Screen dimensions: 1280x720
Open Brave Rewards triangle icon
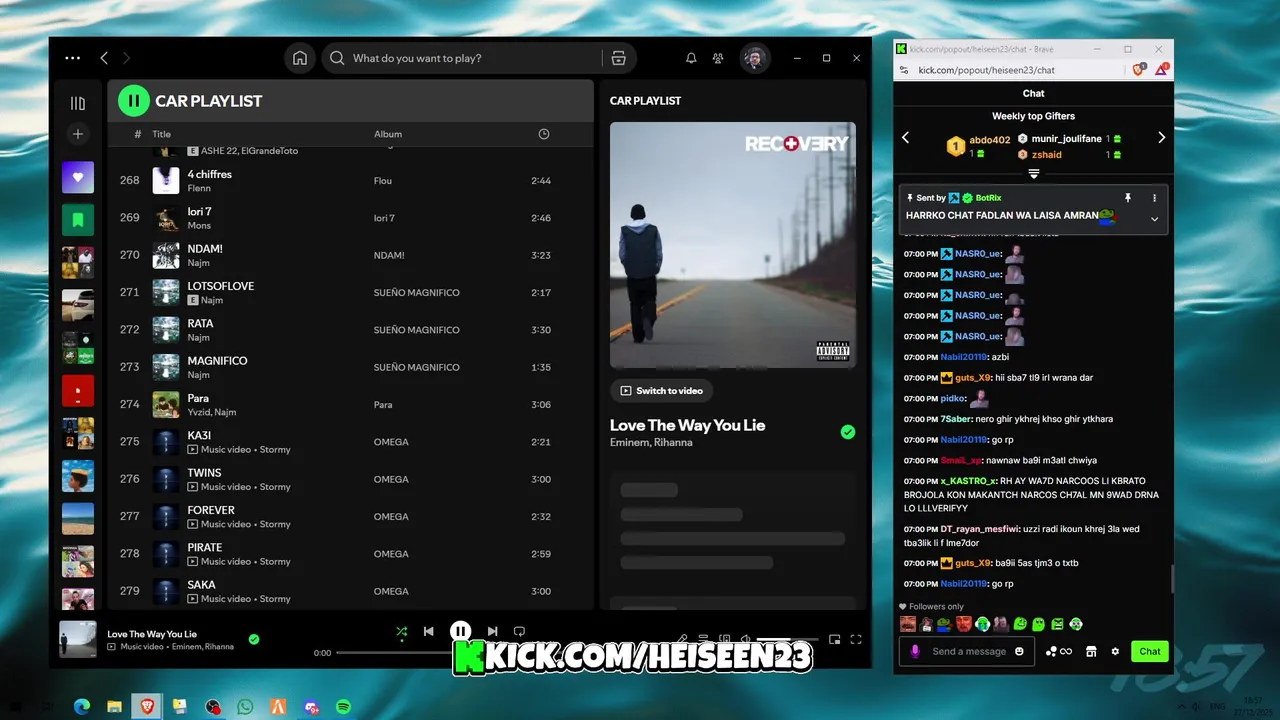coord(1162,70)
